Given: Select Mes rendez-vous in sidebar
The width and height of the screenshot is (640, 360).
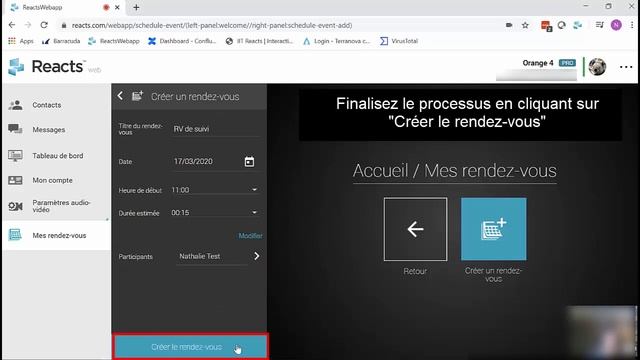Looking at the screenshot, I should coord(56,235).
